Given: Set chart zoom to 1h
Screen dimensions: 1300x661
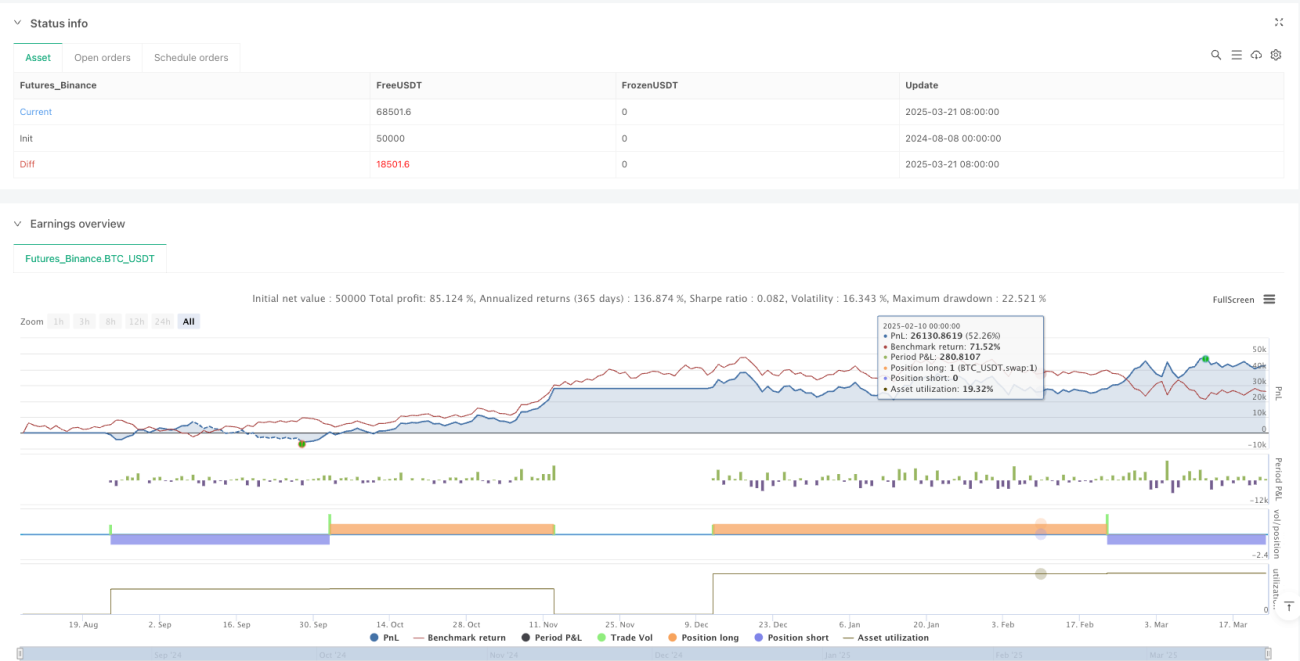Looking at the screenshot, I should pyautogui.click(x=59, y=321).
